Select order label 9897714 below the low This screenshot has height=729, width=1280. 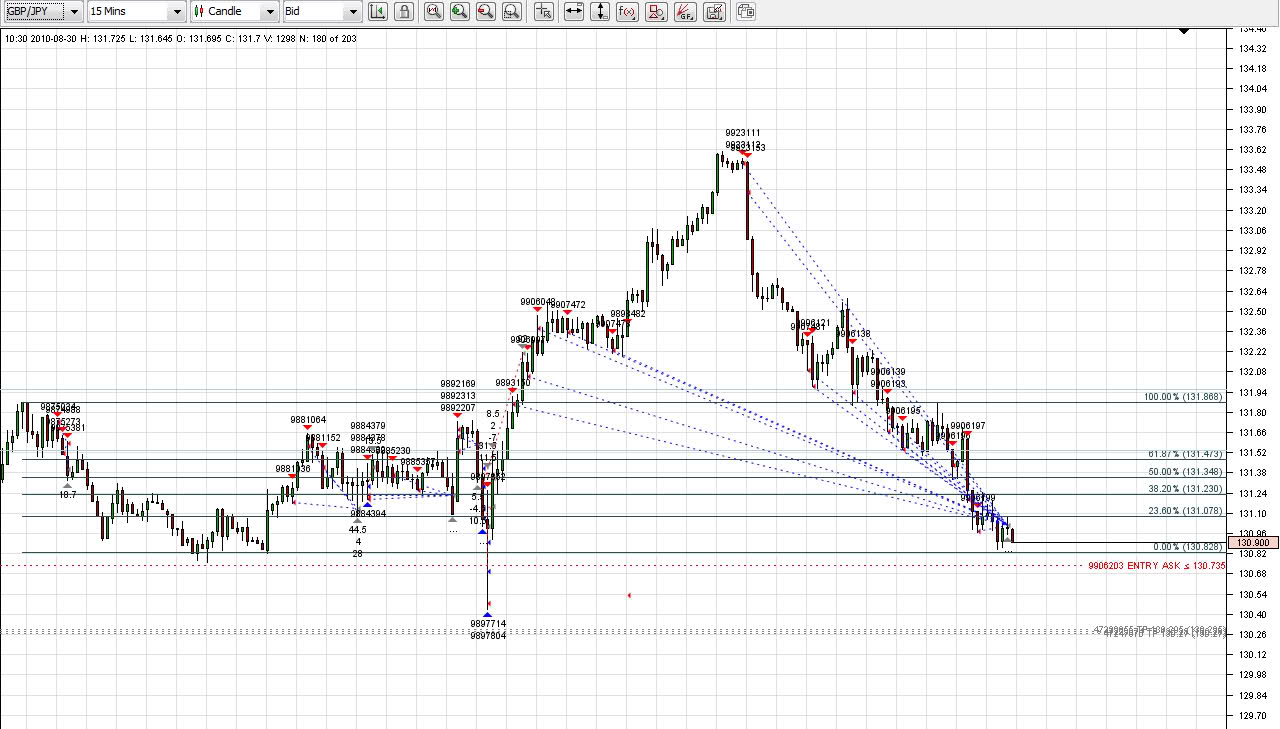click(x=488, y=624)
